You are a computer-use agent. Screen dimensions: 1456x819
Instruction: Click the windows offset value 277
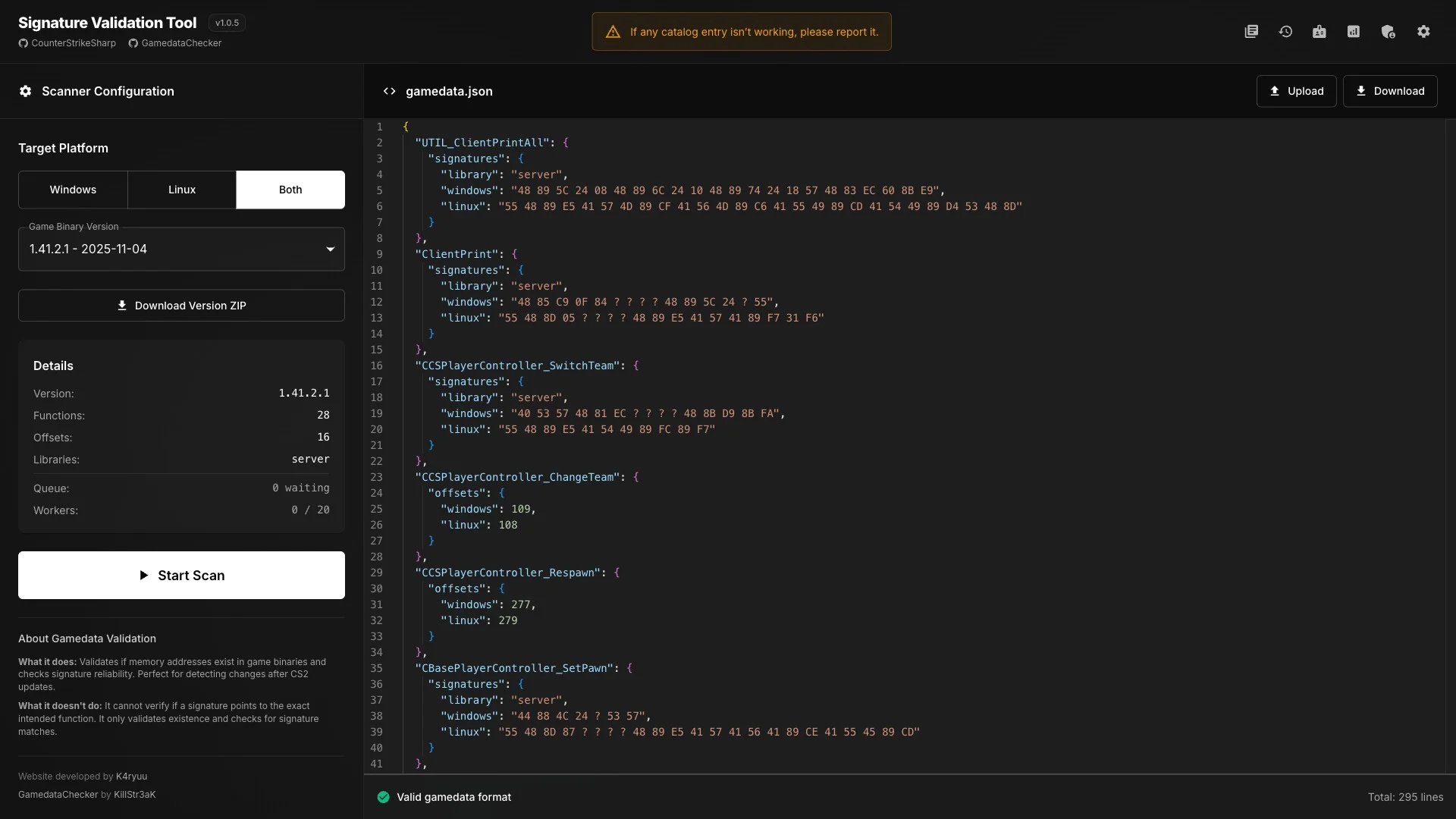(520, 604)
